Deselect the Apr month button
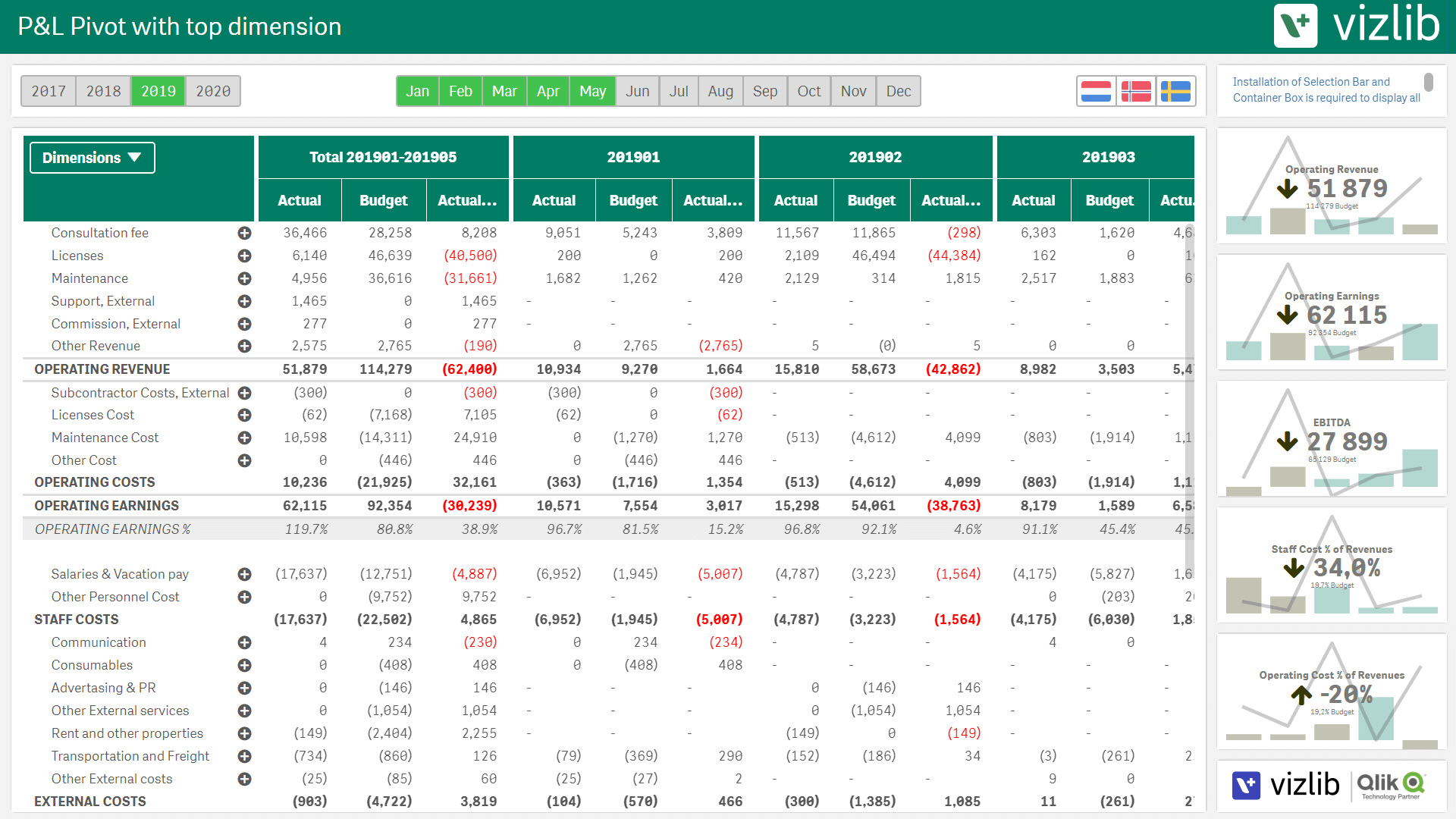The image size is (1456, 819). pos(548,91)
